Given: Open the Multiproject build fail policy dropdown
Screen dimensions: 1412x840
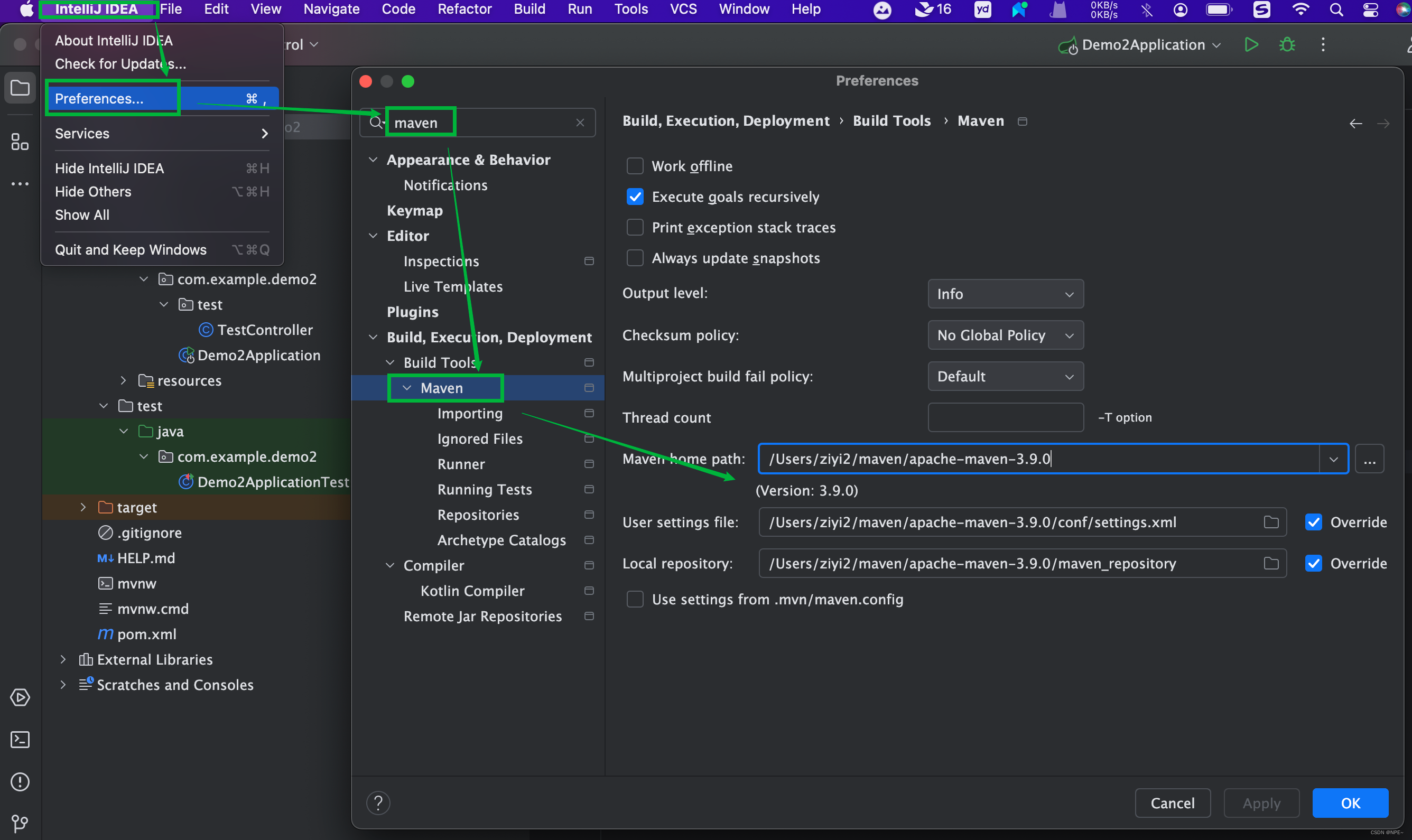Looking at the screenshot, I should (1005, 375).
